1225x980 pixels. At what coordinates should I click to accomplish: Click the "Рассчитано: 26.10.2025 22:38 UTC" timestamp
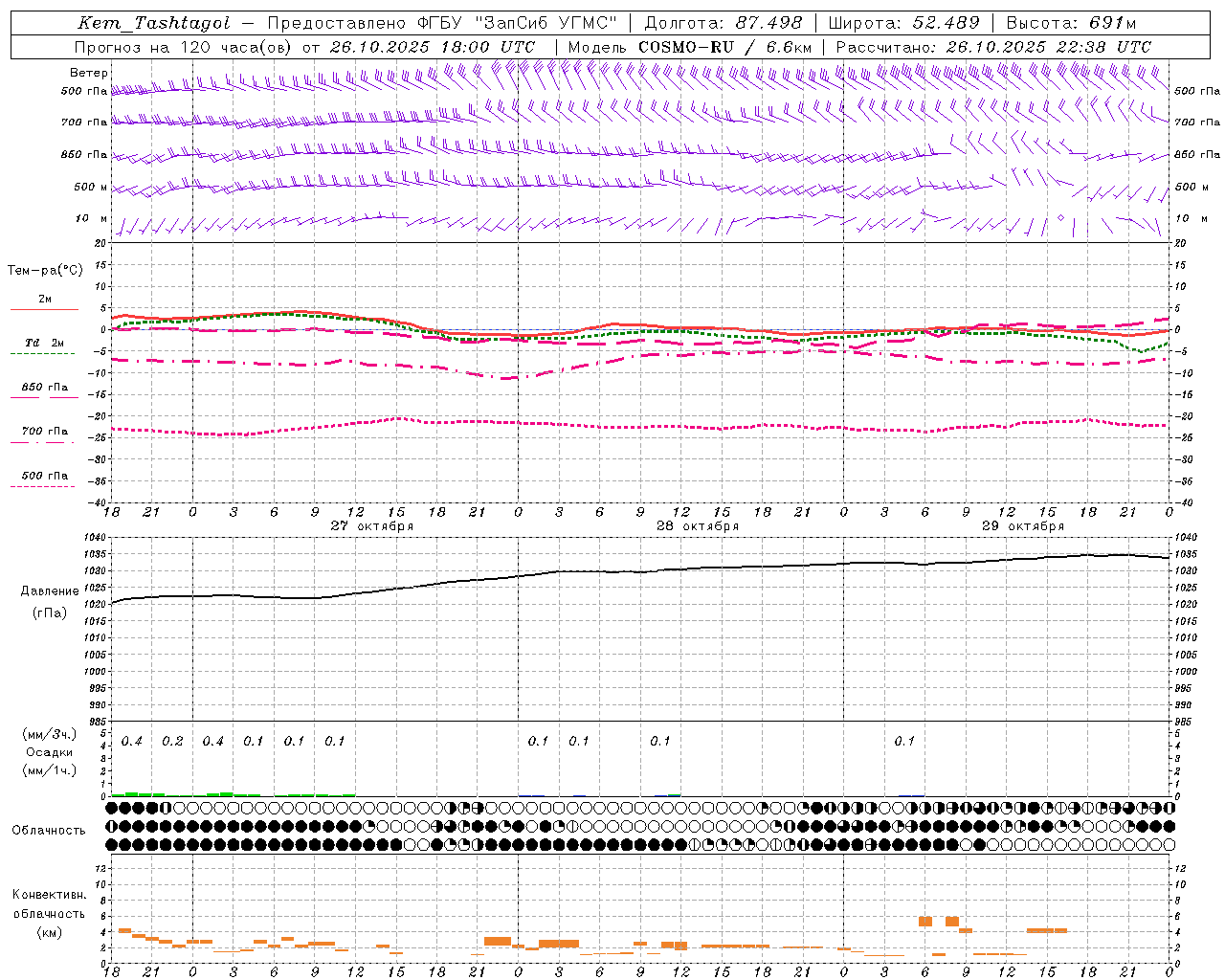tap(993, 47)
